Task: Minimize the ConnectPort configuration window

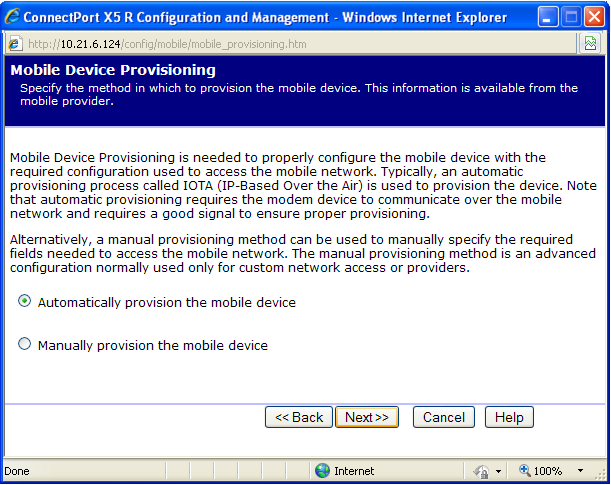Action: click(x=549, y=16)
